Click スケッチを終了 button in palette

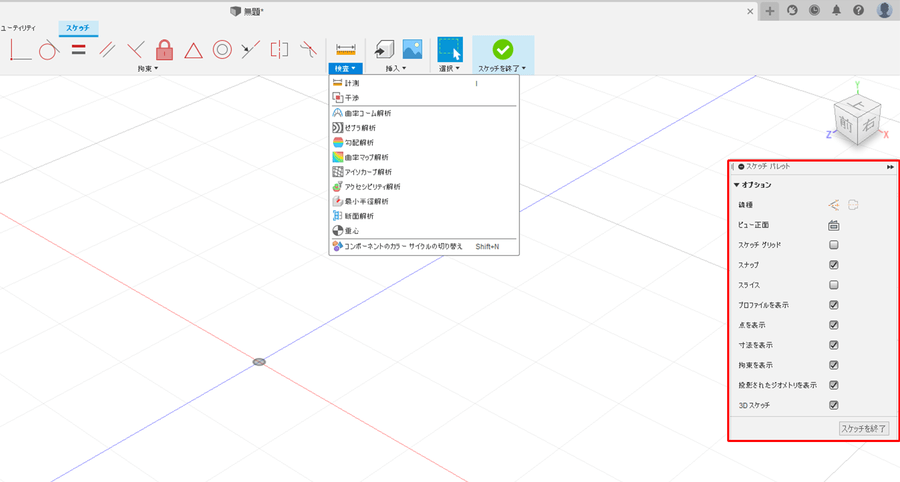point(864,429)
